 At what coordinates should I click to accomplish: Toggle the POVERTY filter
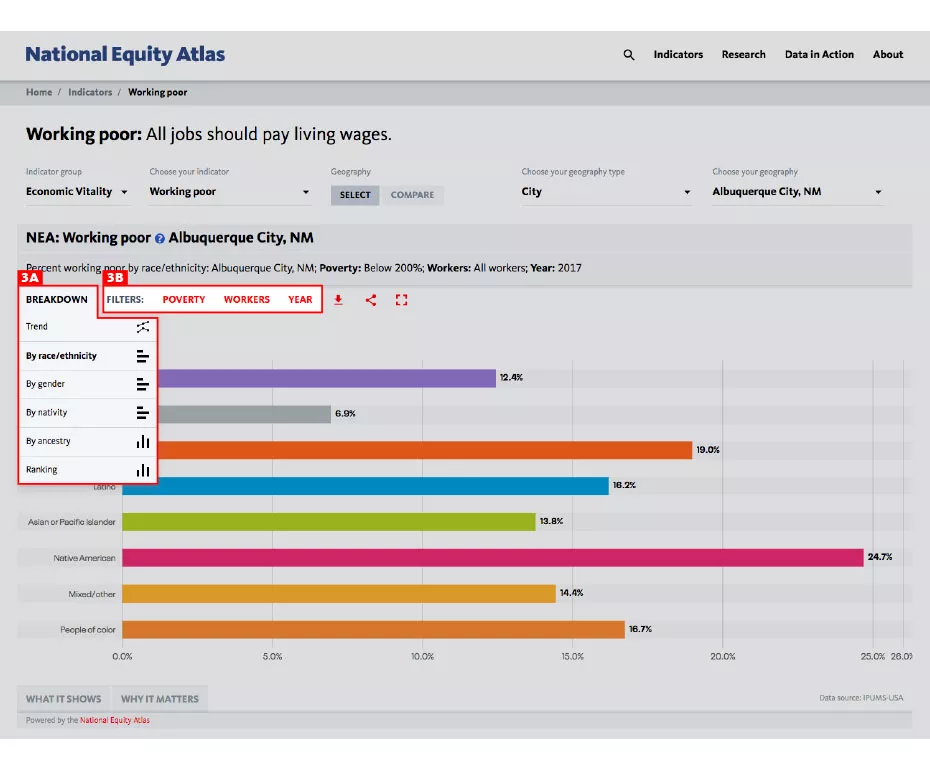(183, 299)
